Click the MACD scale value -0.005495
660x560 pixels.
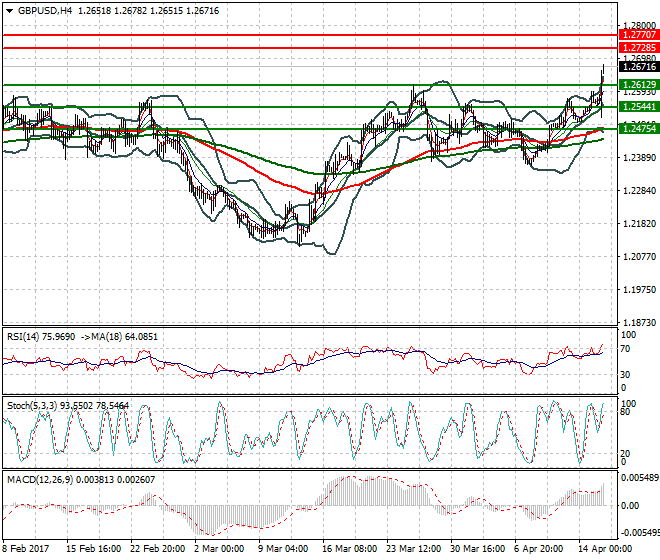639,533
